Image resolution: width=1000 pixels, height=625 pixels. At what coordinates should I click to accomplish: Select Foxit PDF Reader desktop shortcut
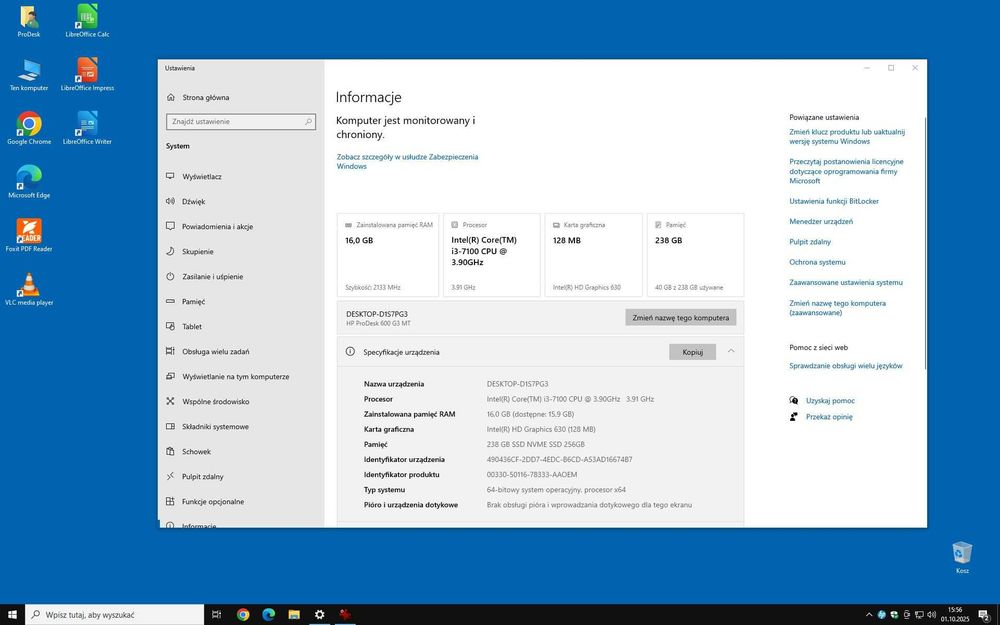tap(29, 235)
